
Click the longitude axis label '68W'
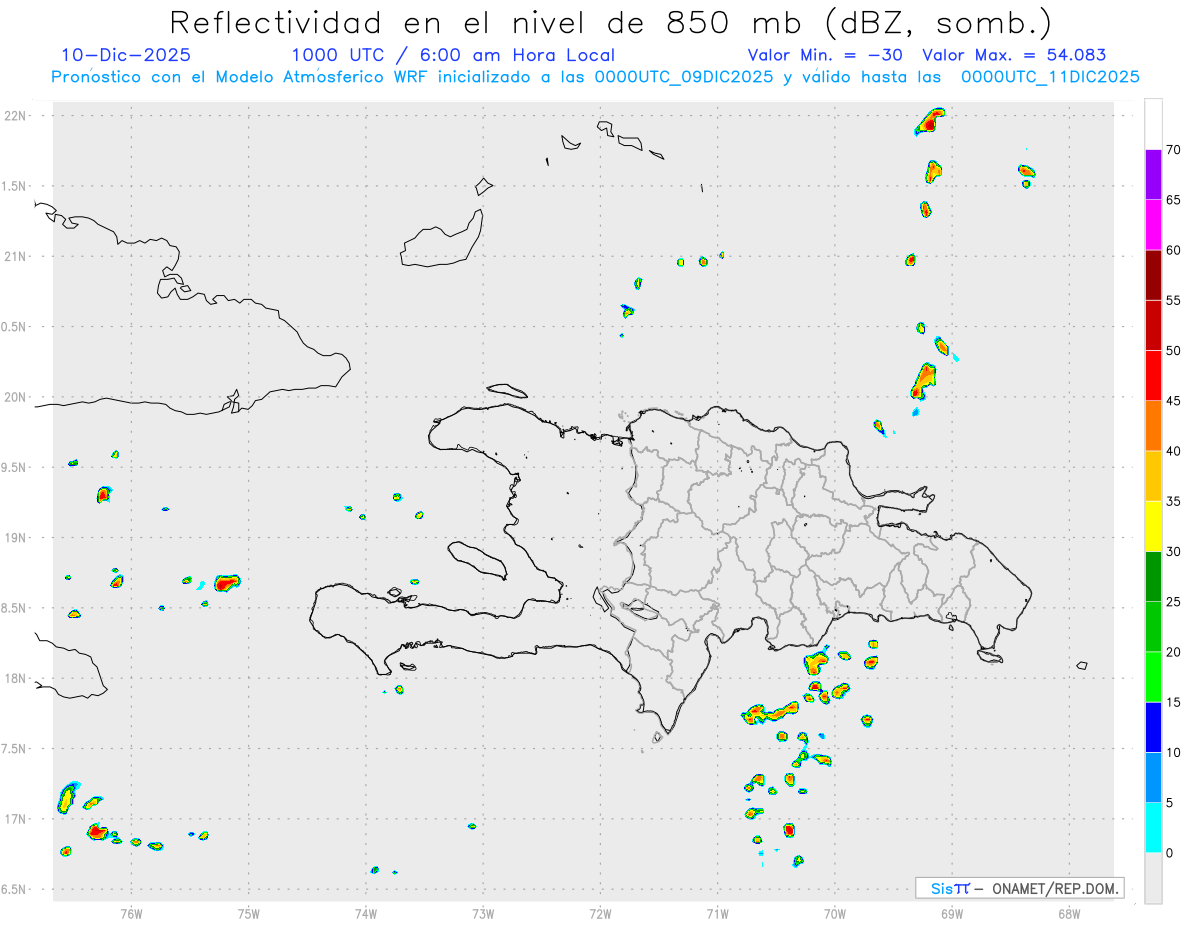[1069, 913]
